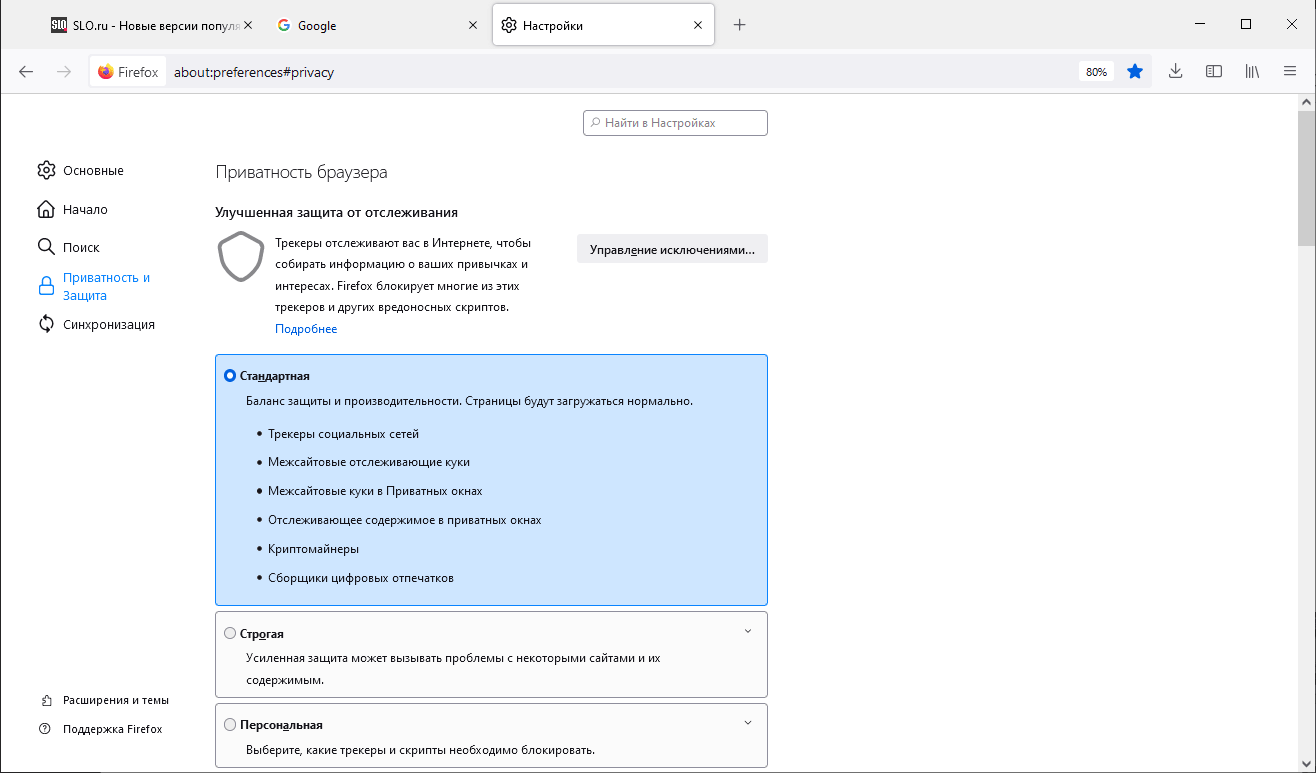Open the Начало settings category
The image size is (1316, 773).
tap(73, 210)
